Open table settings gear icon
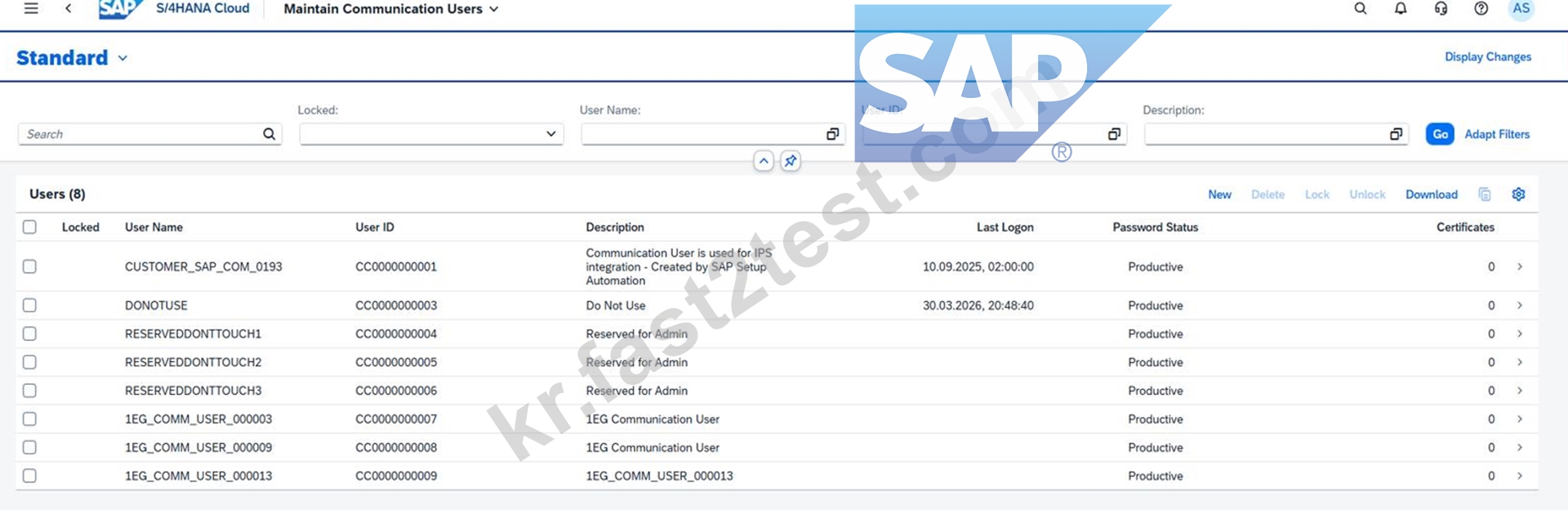The width and height of the screenshot is (1568, 510). [1518, 195]
